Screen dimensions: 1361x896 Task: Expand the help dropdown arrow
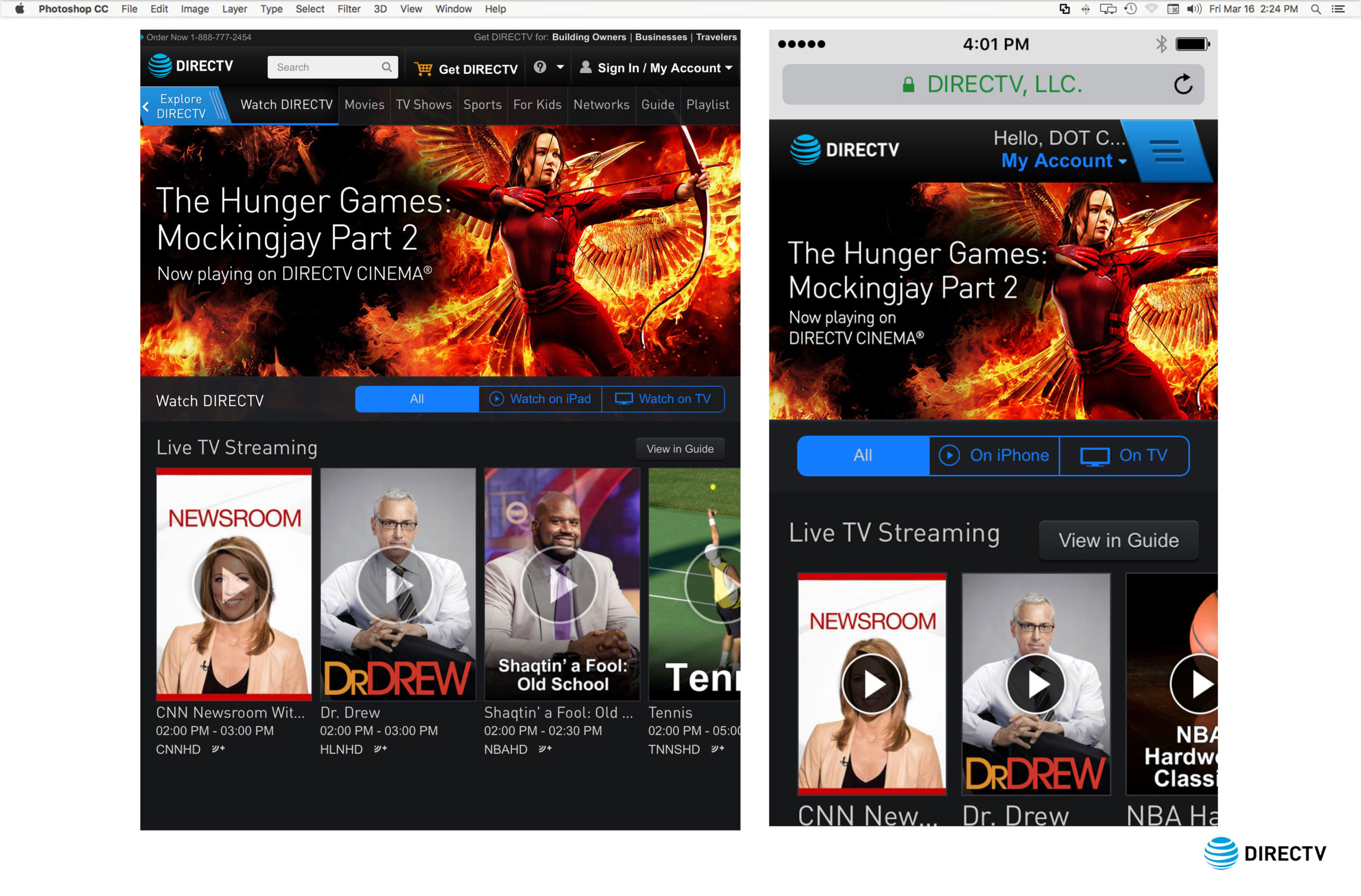point(560,67)
